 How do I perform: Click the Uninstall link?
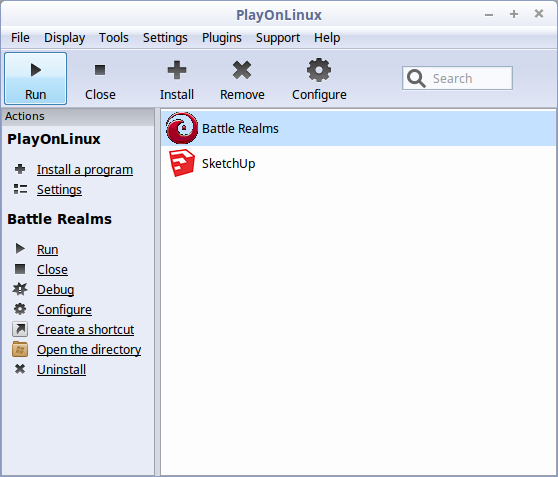pos(61,369)
